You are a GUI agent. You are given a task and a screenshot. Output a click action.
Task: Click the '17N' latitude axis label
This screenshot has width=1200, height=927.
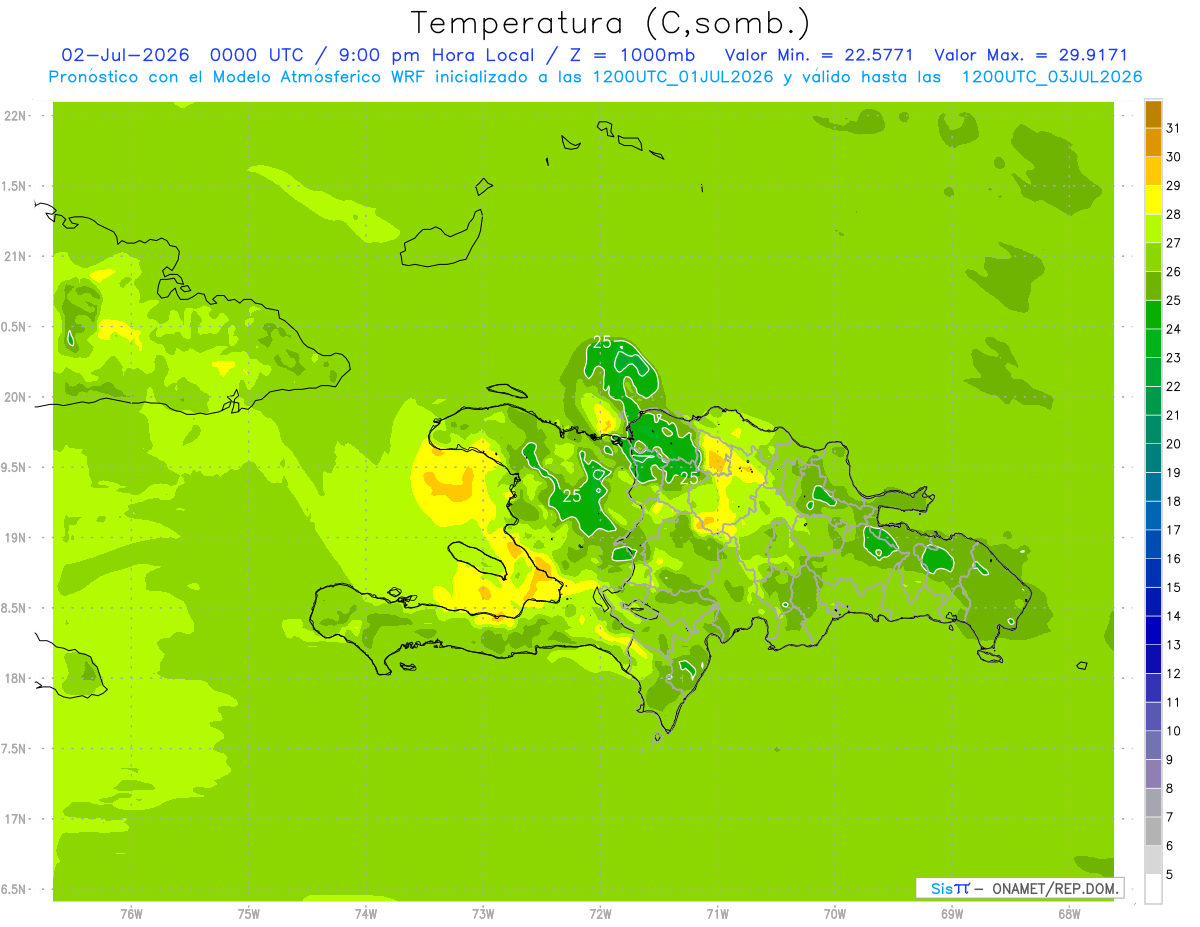point(15,819)
